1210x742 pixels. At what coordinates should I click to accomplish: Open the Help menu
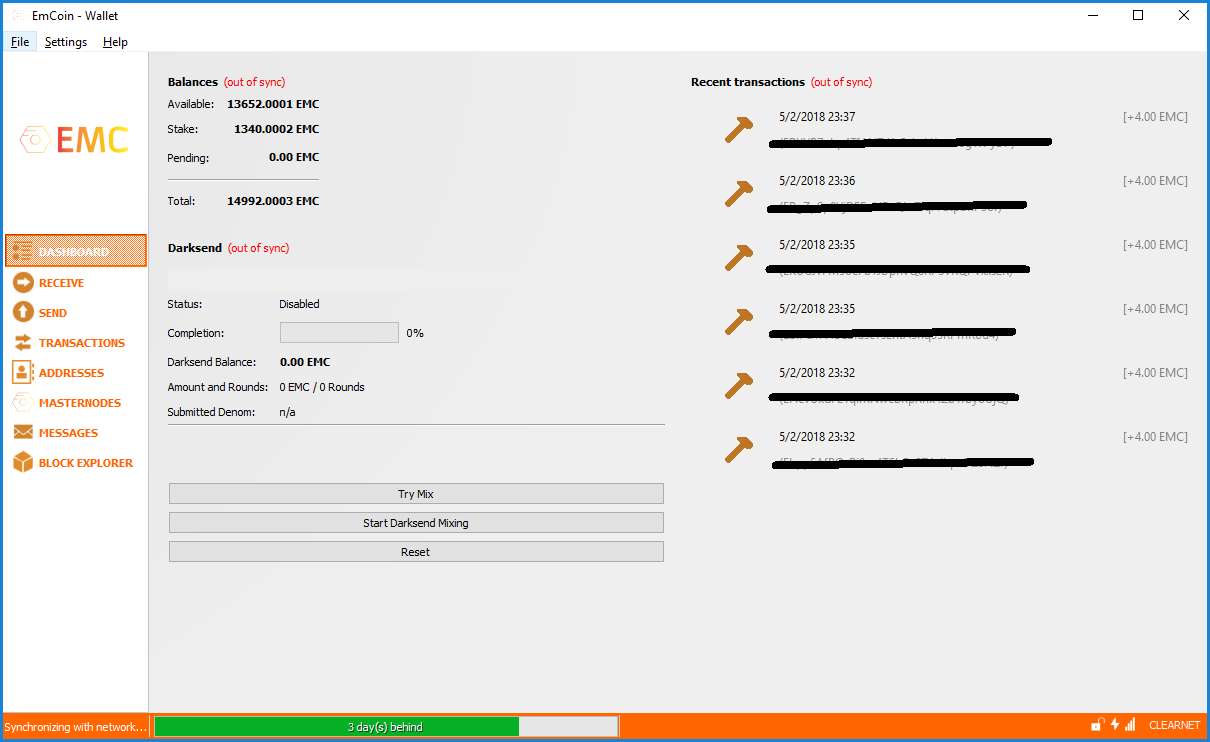point(115,42)
